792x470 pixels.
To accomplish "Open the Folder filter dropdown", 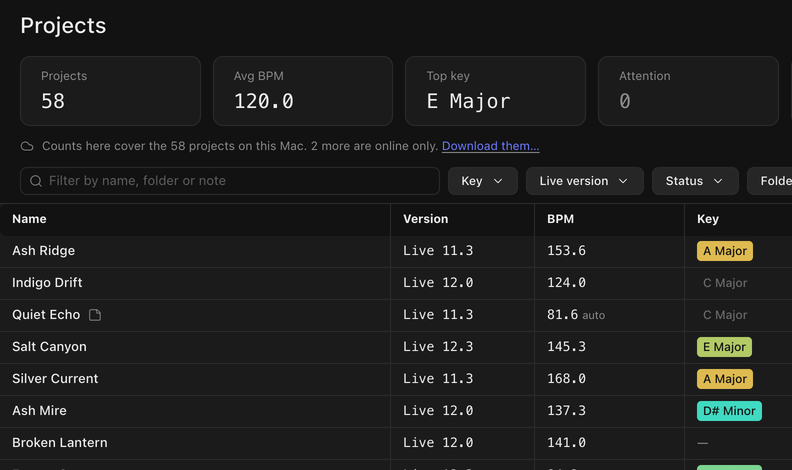I will (769, 181).
